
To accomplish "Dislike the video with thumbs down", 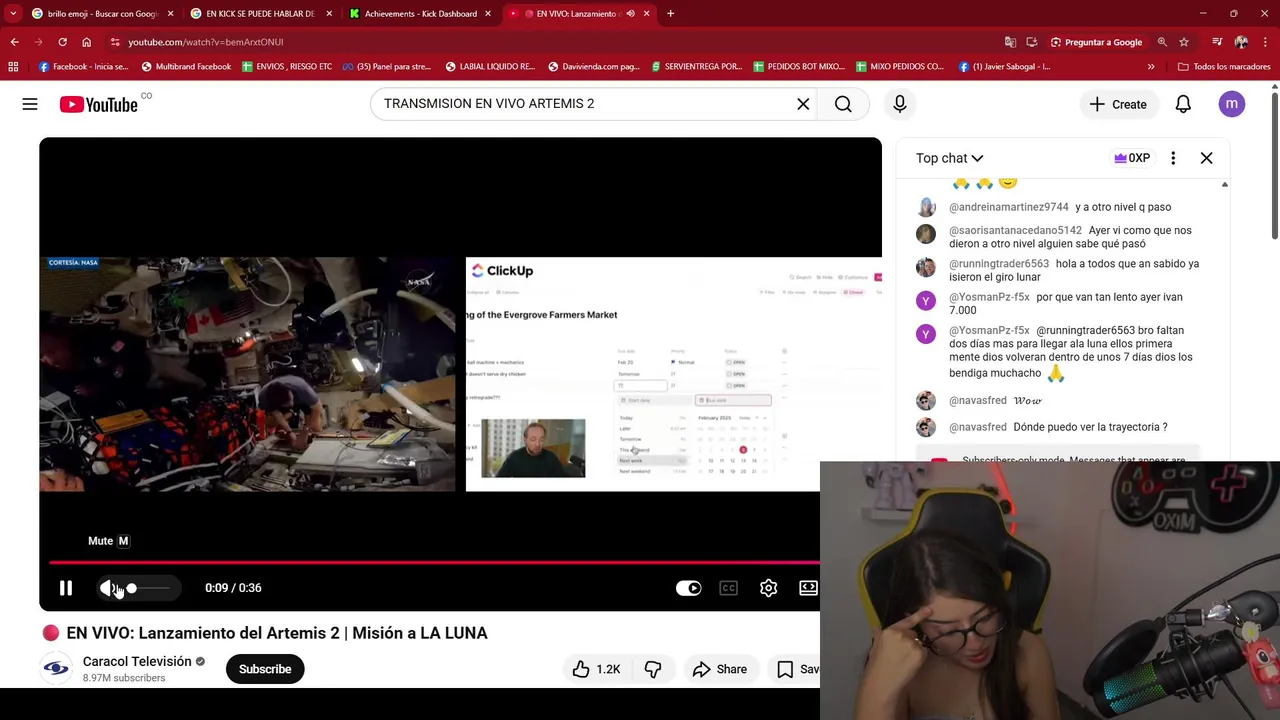I will (653, 669).
